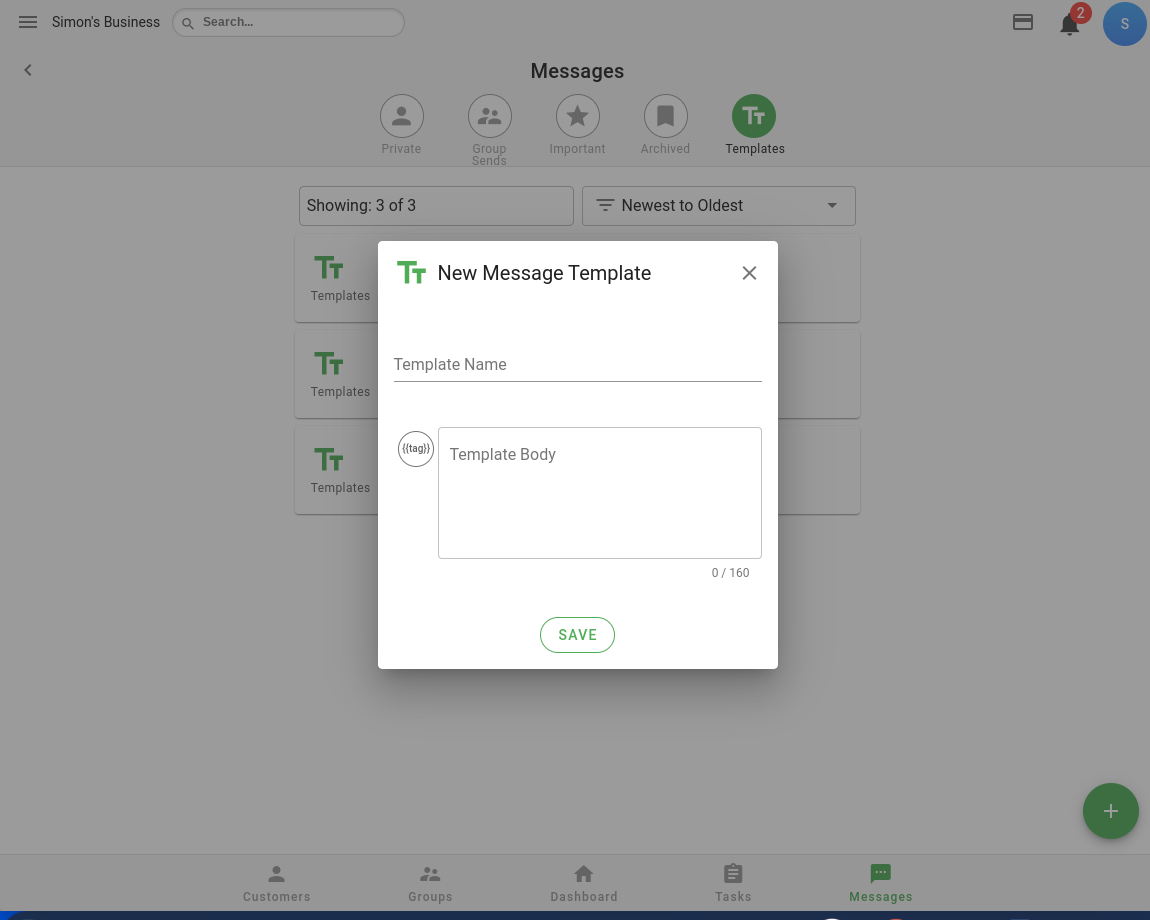This screenshot has height=920, width=1150.
Task: Click the Simon's Business title
Action: pyautogui.click(x=106, y=22)
